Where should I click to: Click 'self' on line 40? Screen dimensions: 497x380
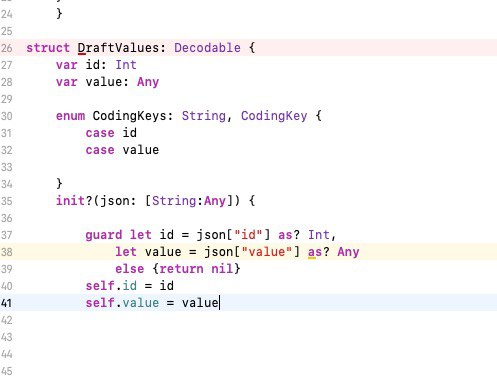tap(100, 286)
